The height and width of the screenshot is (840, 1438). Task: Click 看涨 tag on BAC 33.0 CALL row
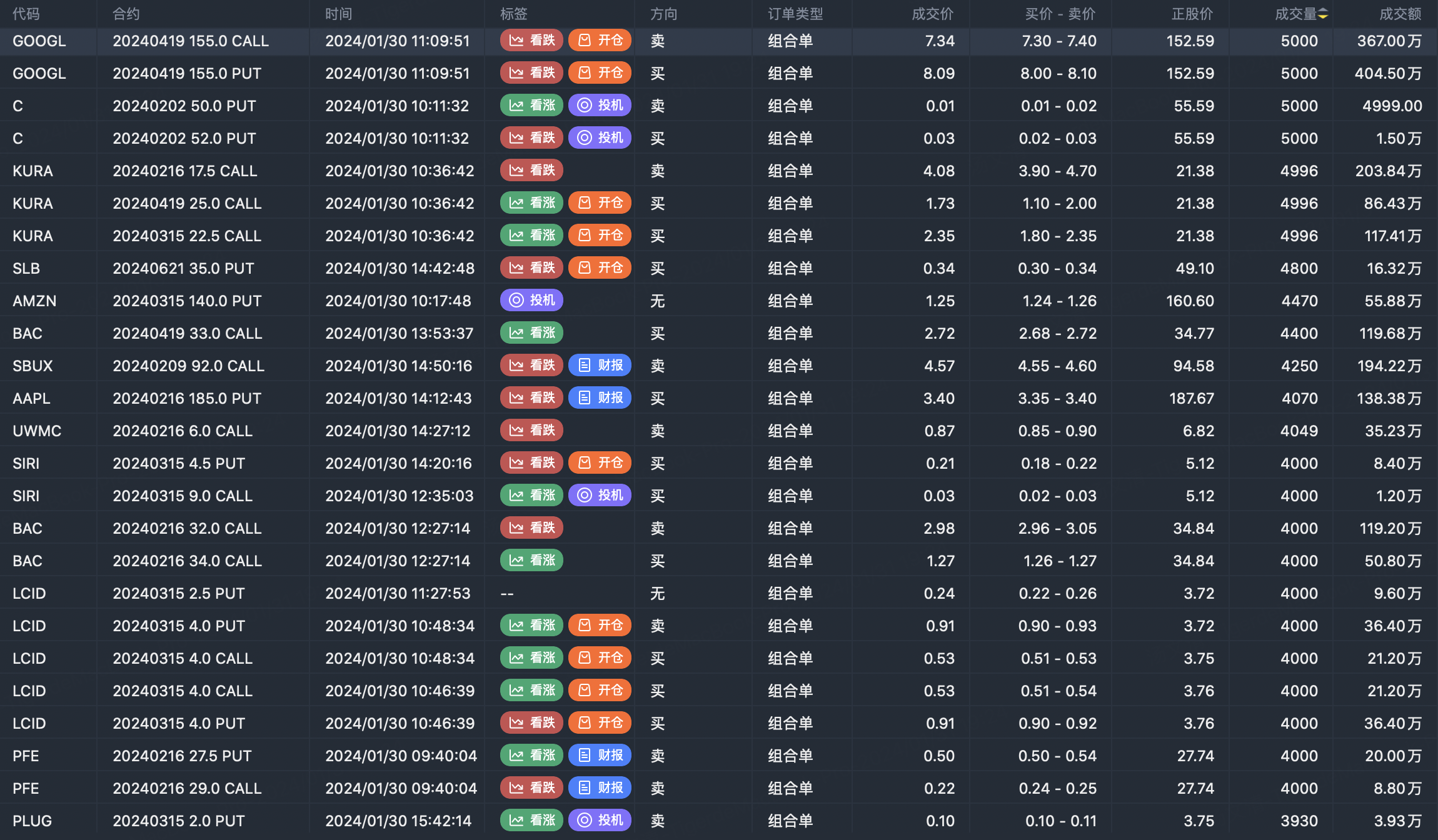tap(531, 333)
